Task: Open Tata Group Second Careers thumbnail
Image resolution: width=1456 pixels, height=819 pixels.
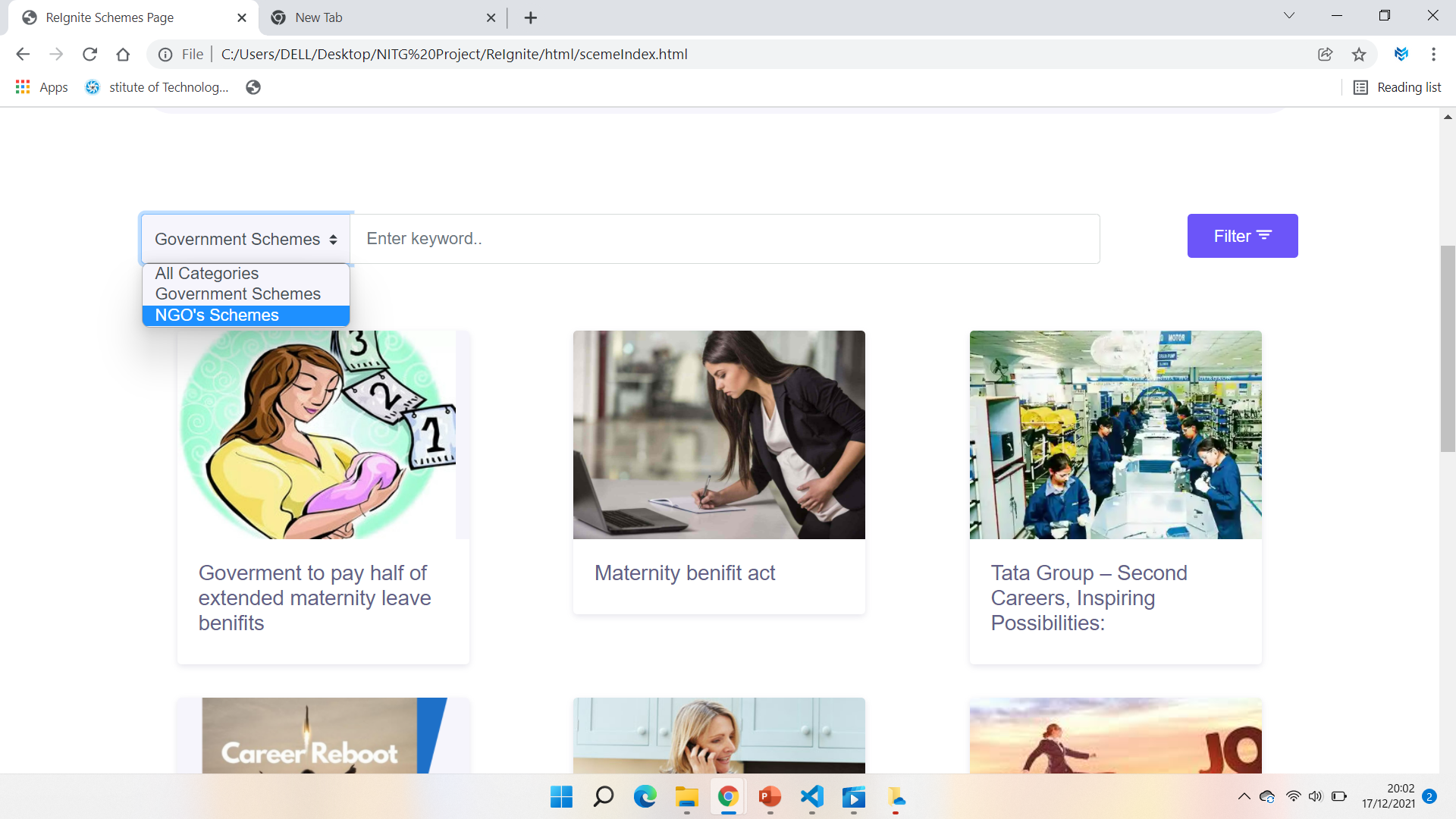Action: pyautogui.click(x=1116, y=435)
